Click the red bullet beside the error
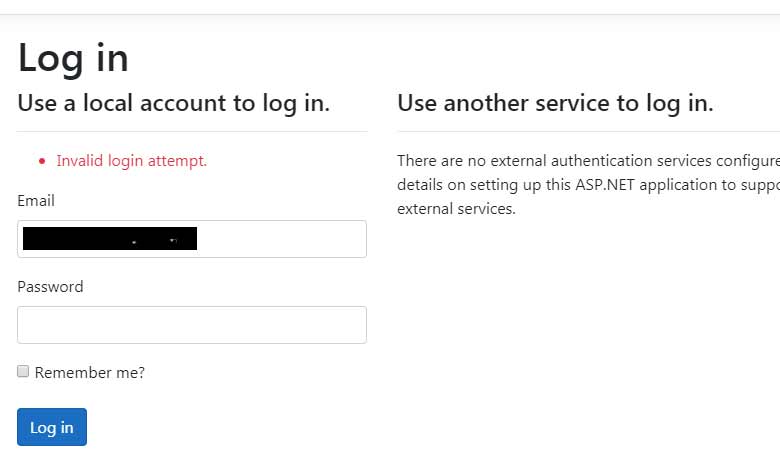The height and width of the screenshot is (461, 780). 42,162
